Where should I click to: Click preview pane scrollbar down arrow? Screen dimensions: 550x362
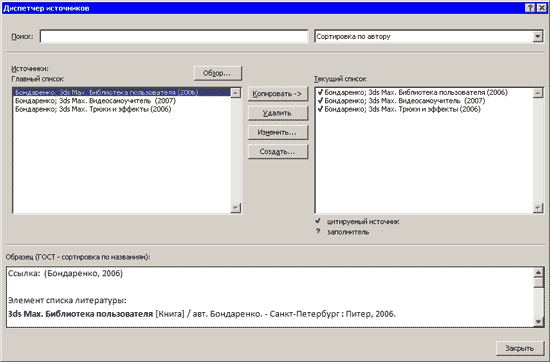[538, 322]
